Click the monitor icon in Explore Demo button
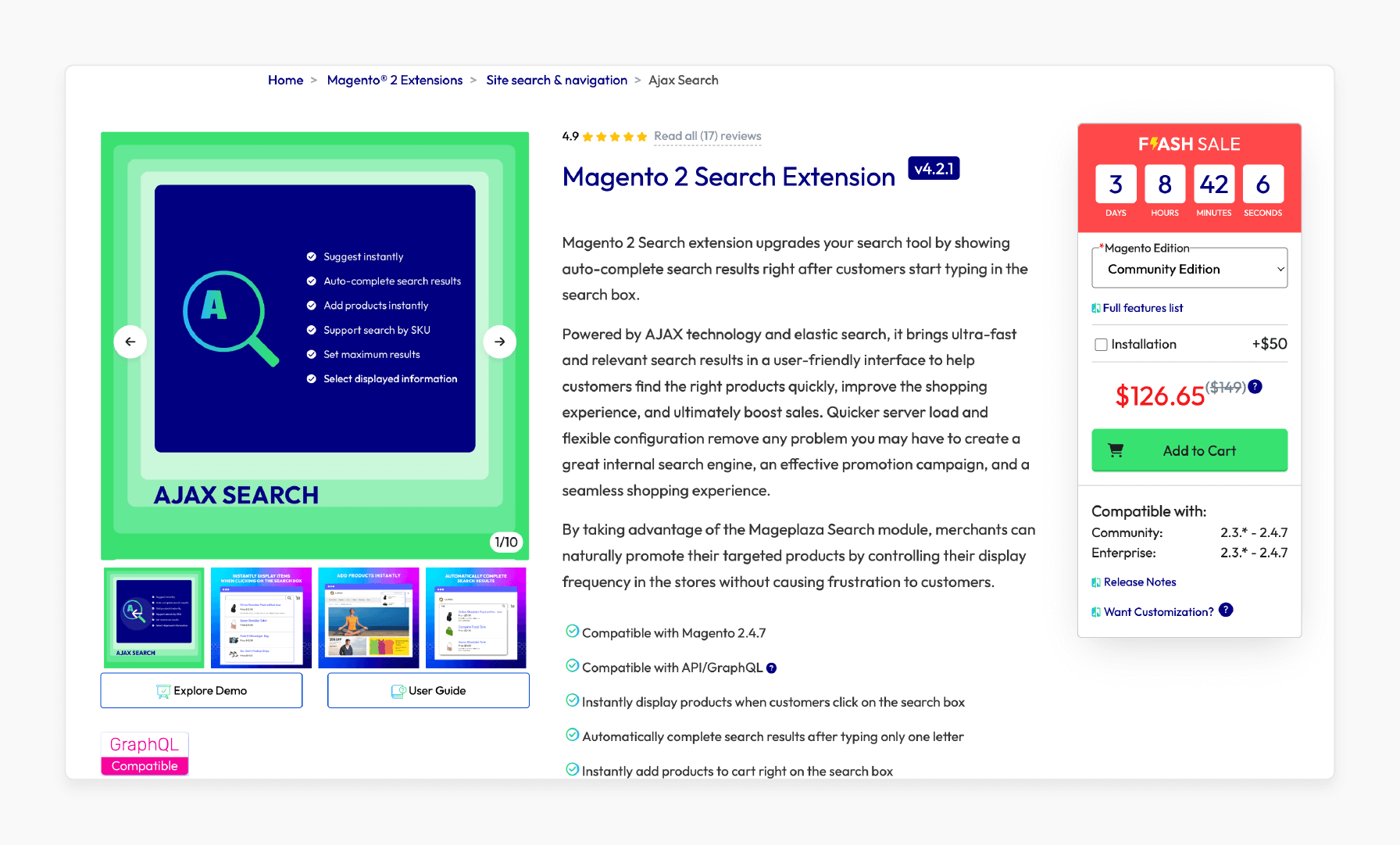The image size is (1400, 845). coord(163,691)
